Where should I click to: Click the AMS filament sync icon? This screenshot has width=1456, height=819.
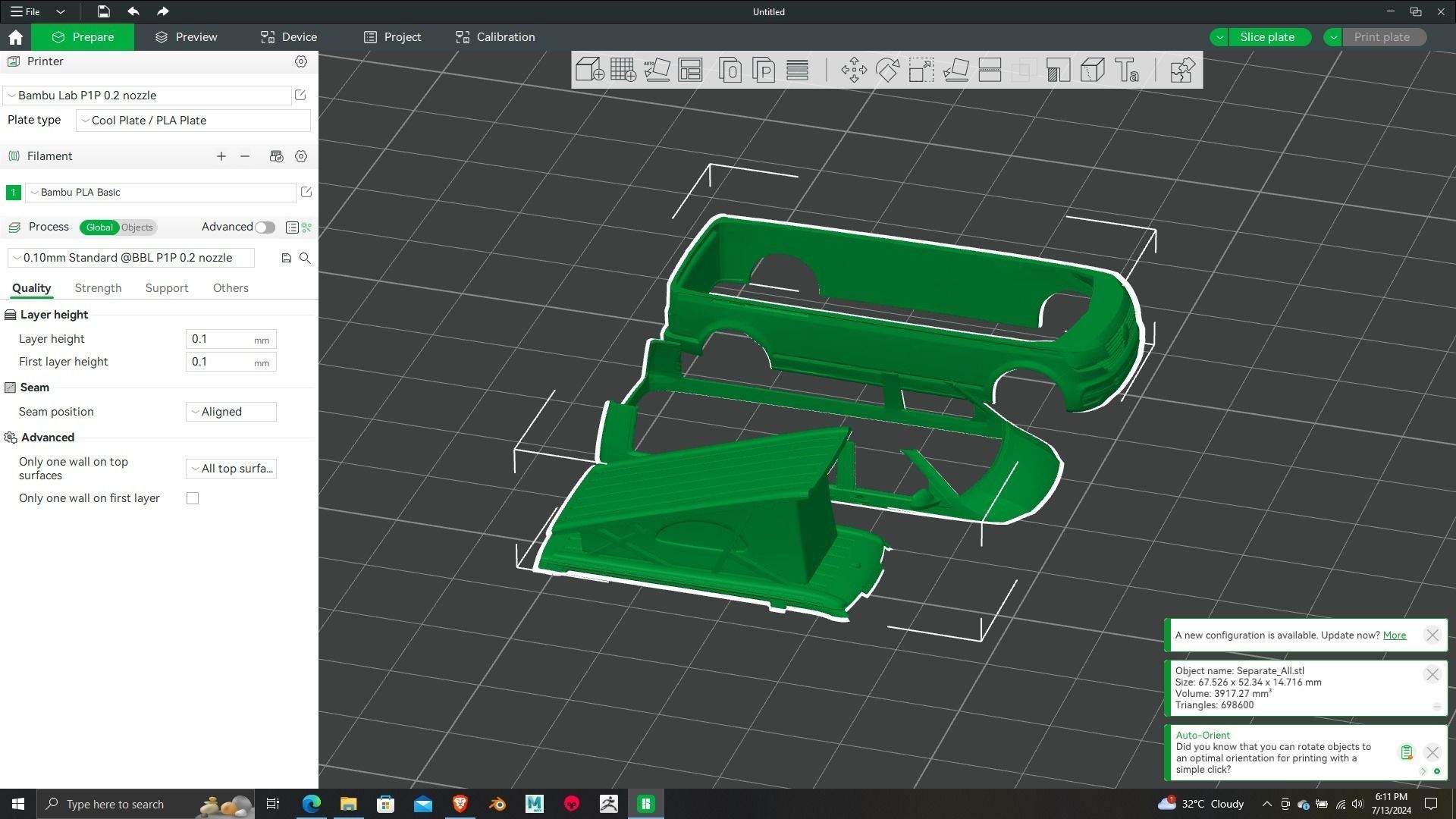click(x=276, y=156)
